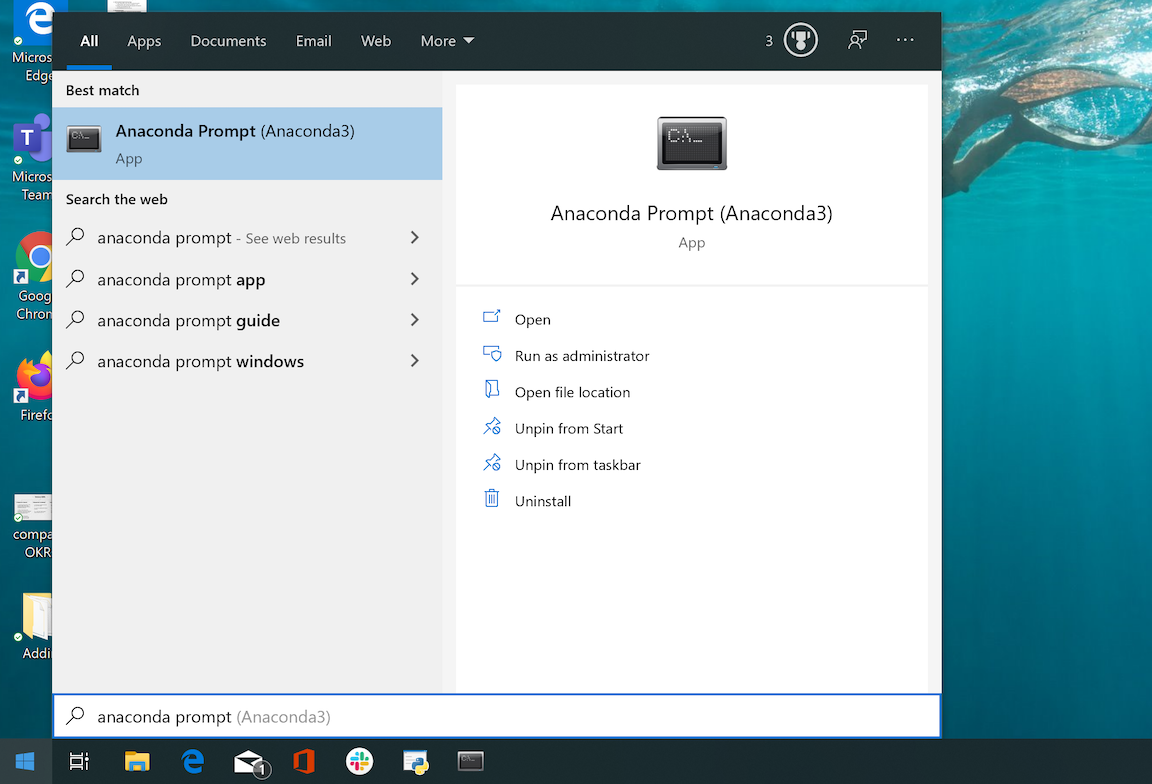The image size is (1152, 784).
Task: Open Task View in the taskbar
Action: click(79, 761)
